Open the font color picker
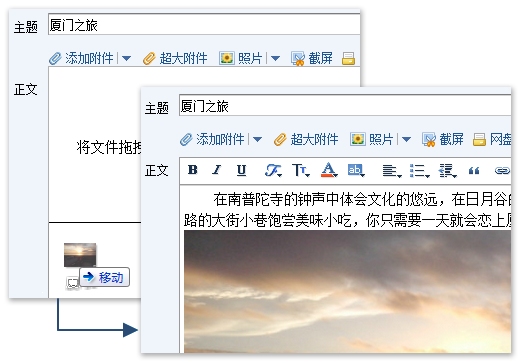524x363 pixels. point(329,170)
